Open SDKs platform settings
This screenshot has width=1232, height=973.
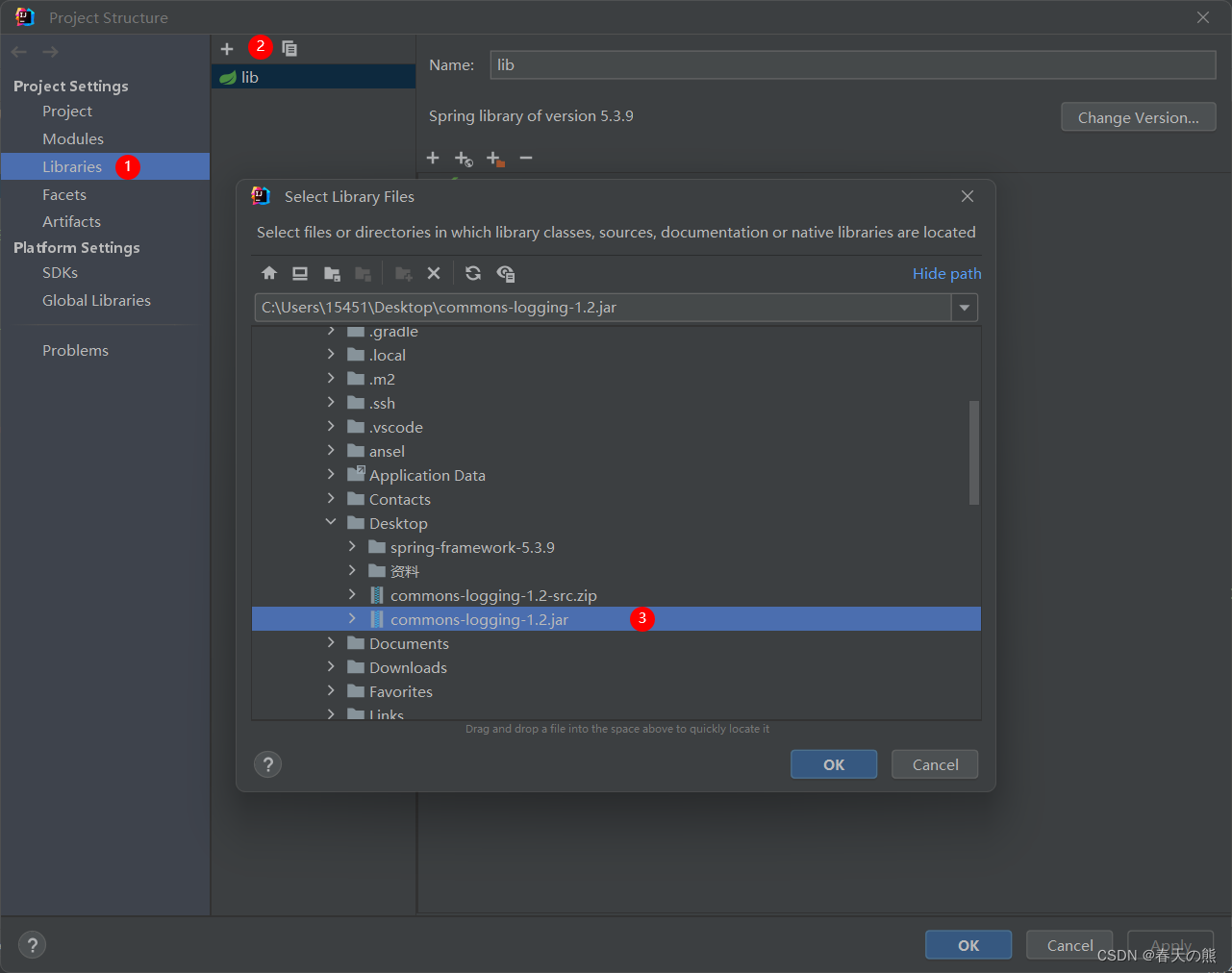tap(60, 273)
